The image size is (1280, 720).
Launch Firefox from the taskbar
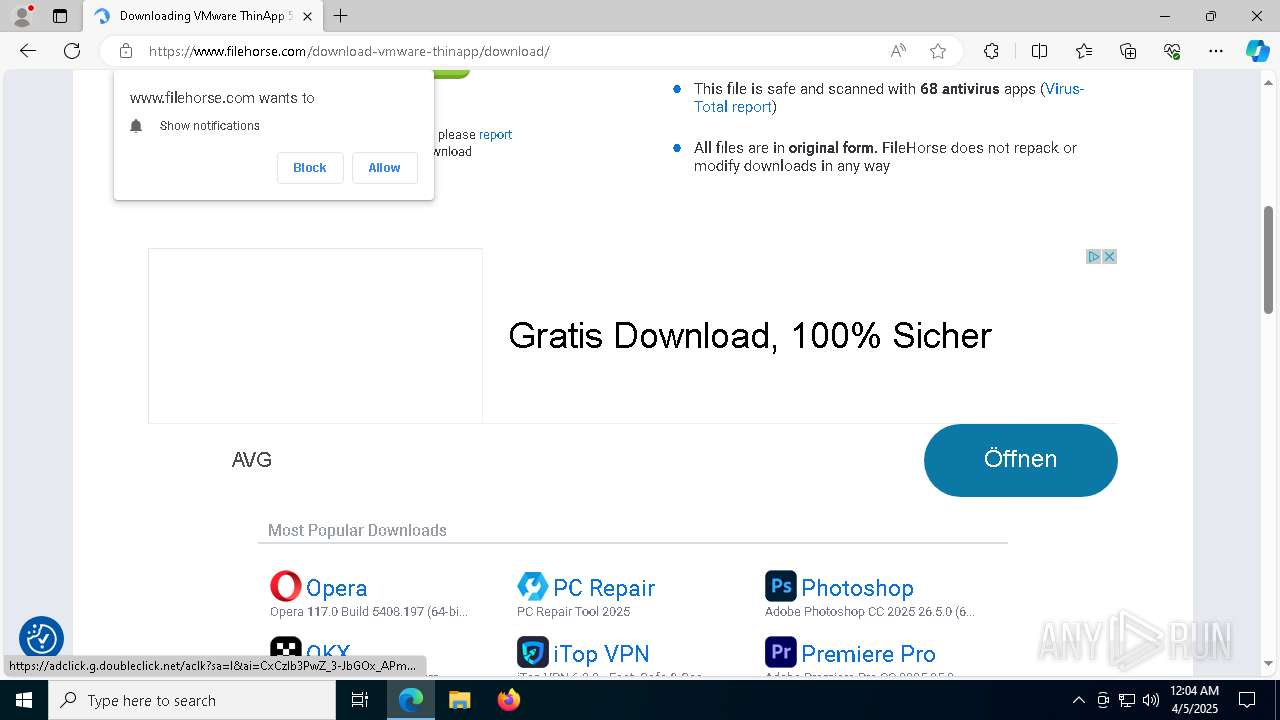pyautogui.click(x=508, y=700)
